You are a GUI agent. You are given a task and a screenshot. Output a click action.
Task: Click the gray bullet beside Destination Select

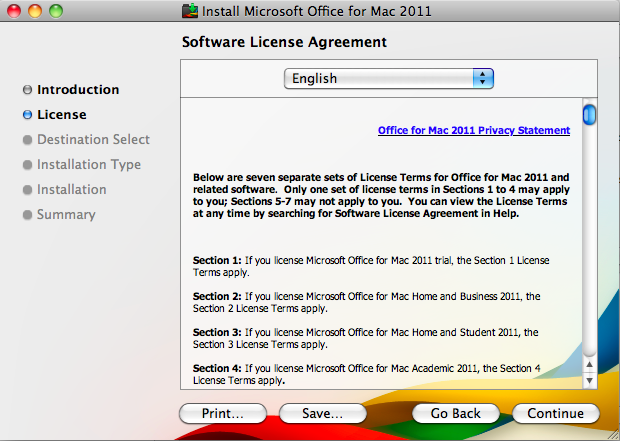[x=27, y=140]
